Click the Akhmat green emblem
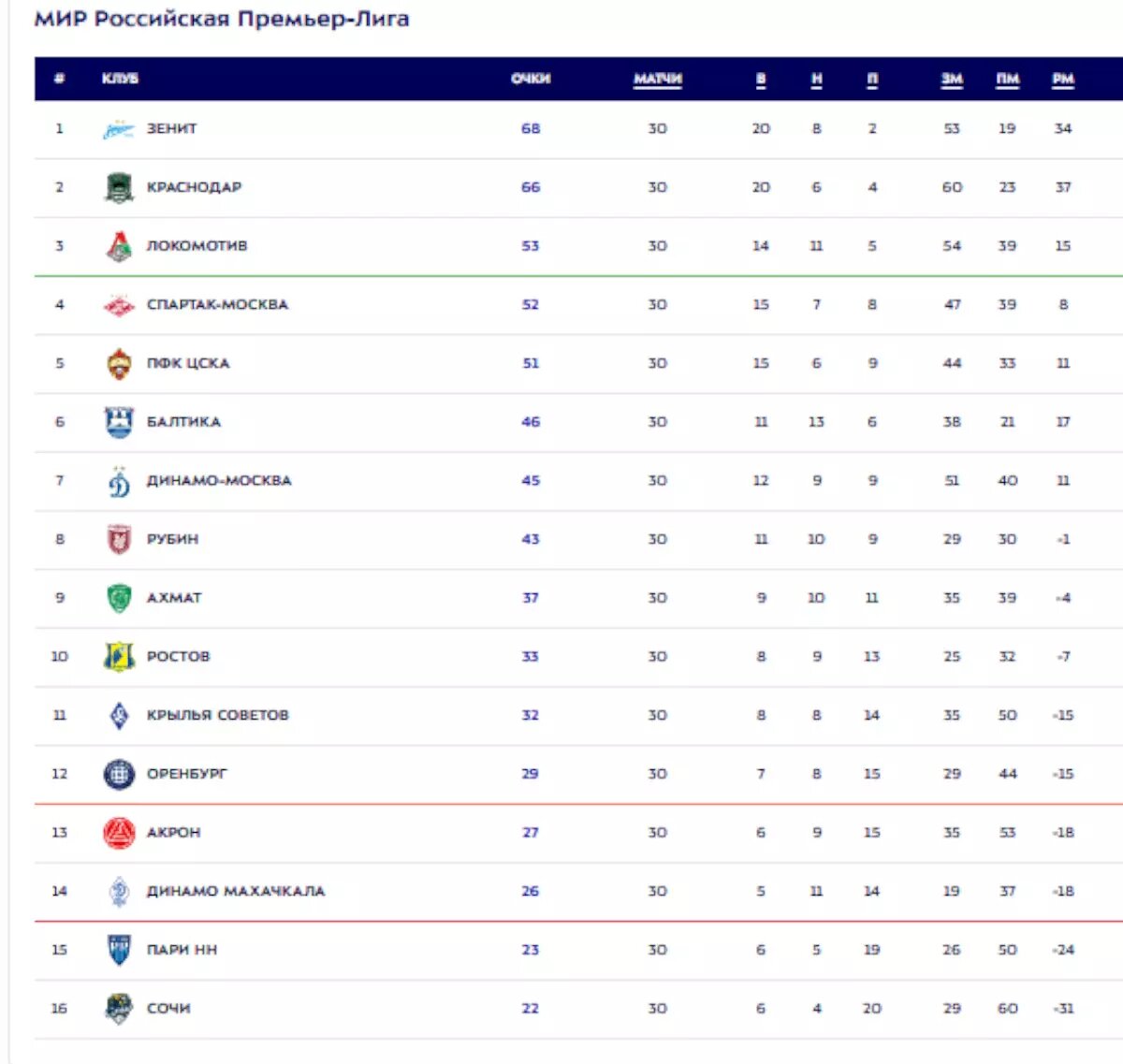The width and height of the screenshot is (1123, 1064). [119, 598]
